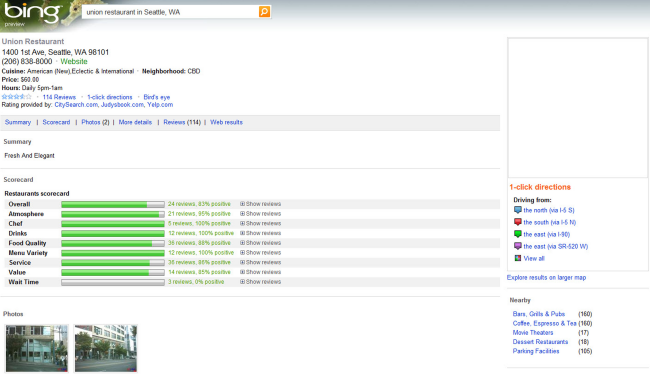Go to the Scorecard tab

(56, 122)
